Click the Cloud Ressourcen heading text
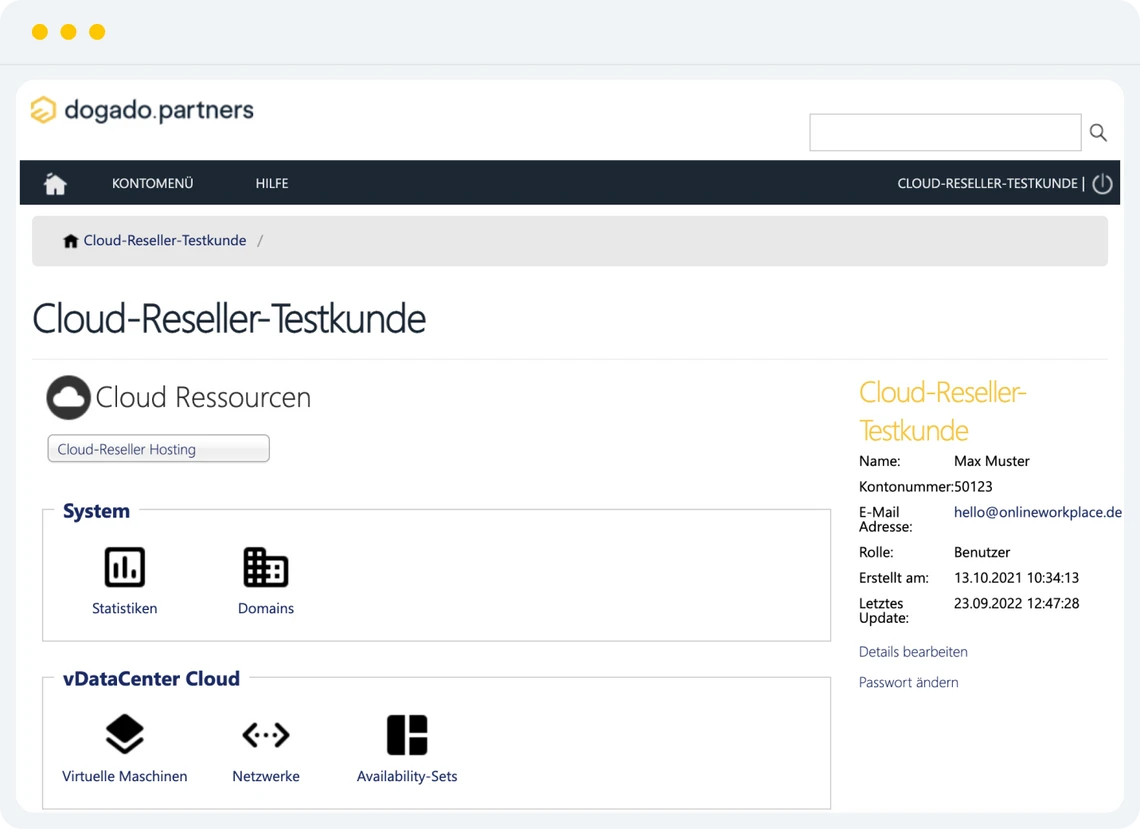The height and width of the screenshot is (829, 1140). (204, 398)
